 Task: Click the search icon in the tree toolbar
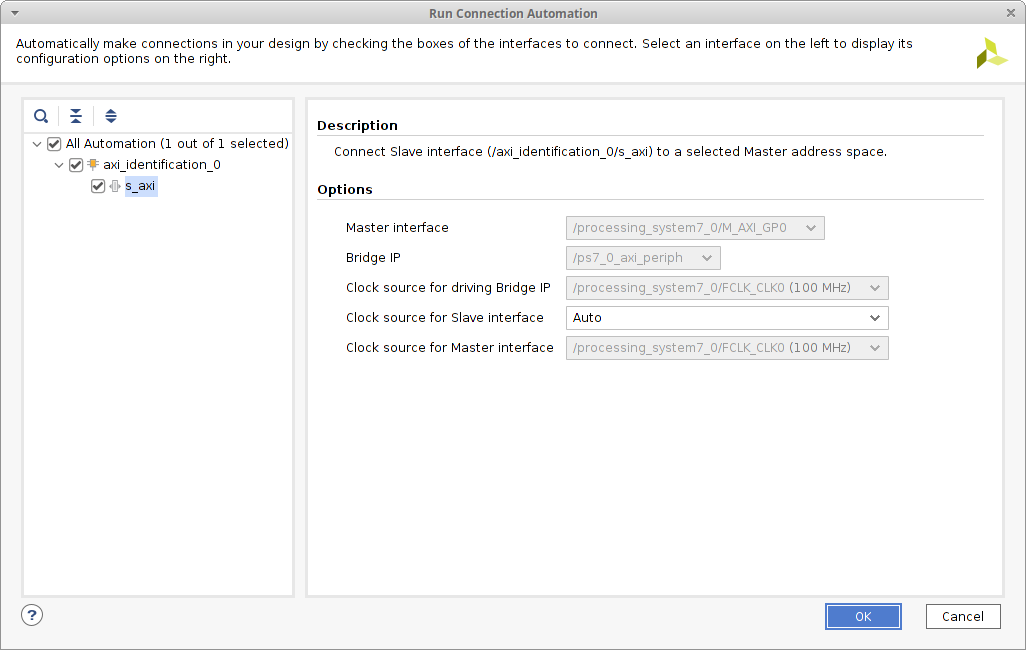point(41,116)
